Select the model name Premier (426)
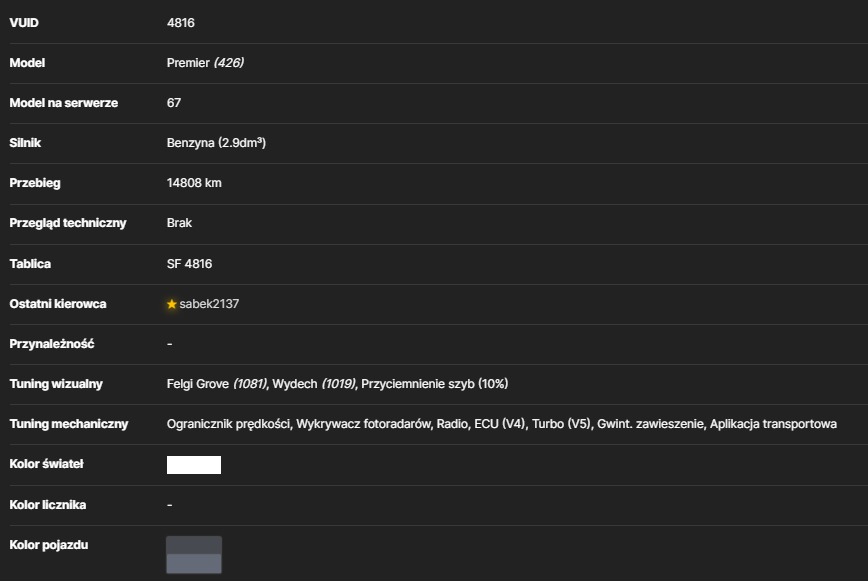 pyautogui.click(x=205, y=63)
